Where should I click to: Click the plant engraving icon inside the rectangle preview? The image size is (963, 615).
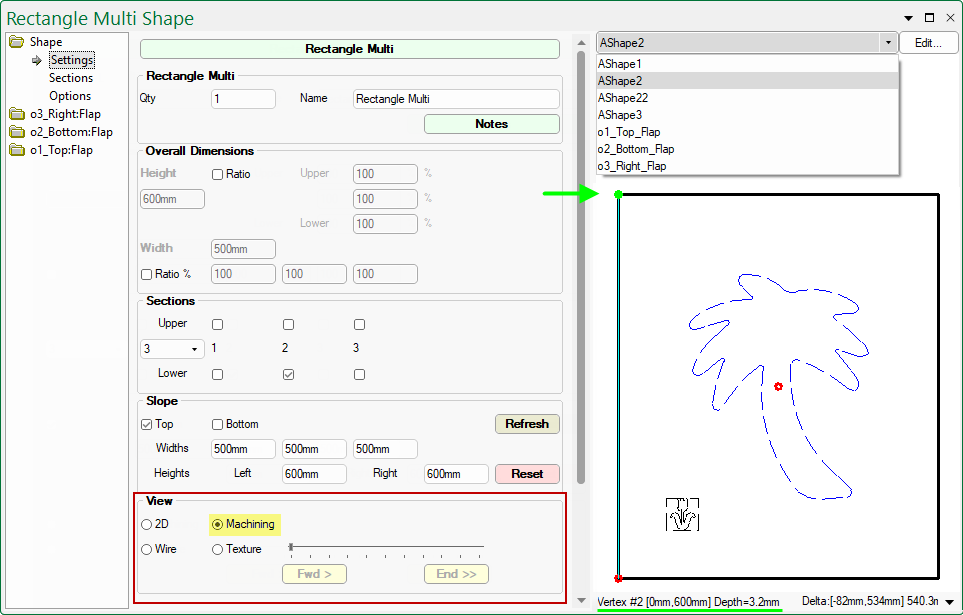[x=683, y=513]
